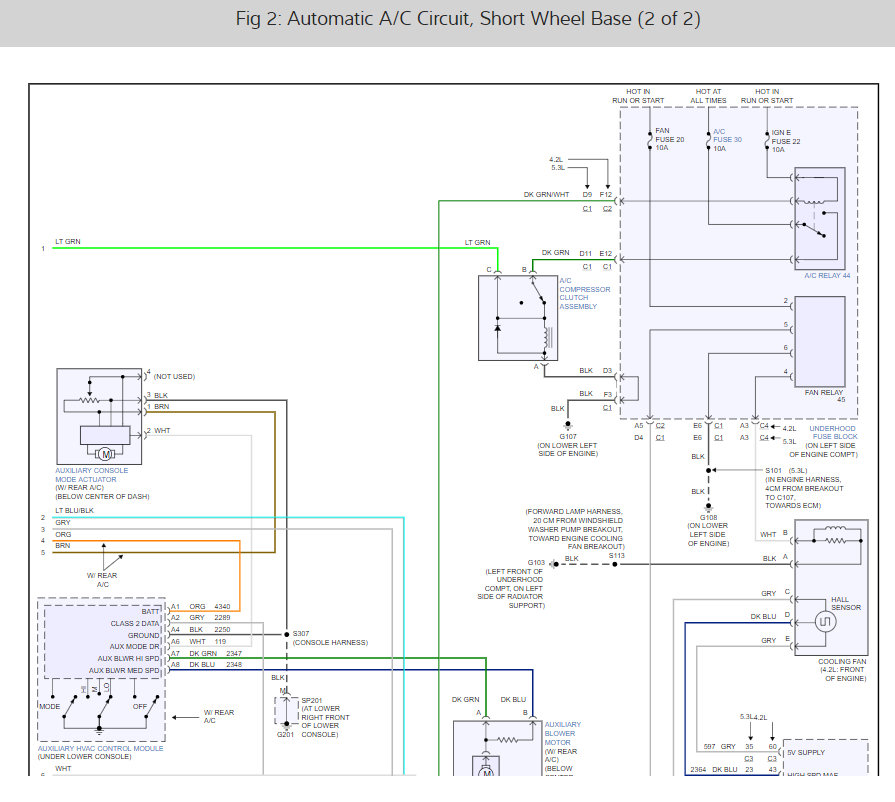Image resolution: width=895 pixels, height=802 pixels.
Task: Click the 'G103' ground label
Action: pyautogui.click(x=536, y=563)
